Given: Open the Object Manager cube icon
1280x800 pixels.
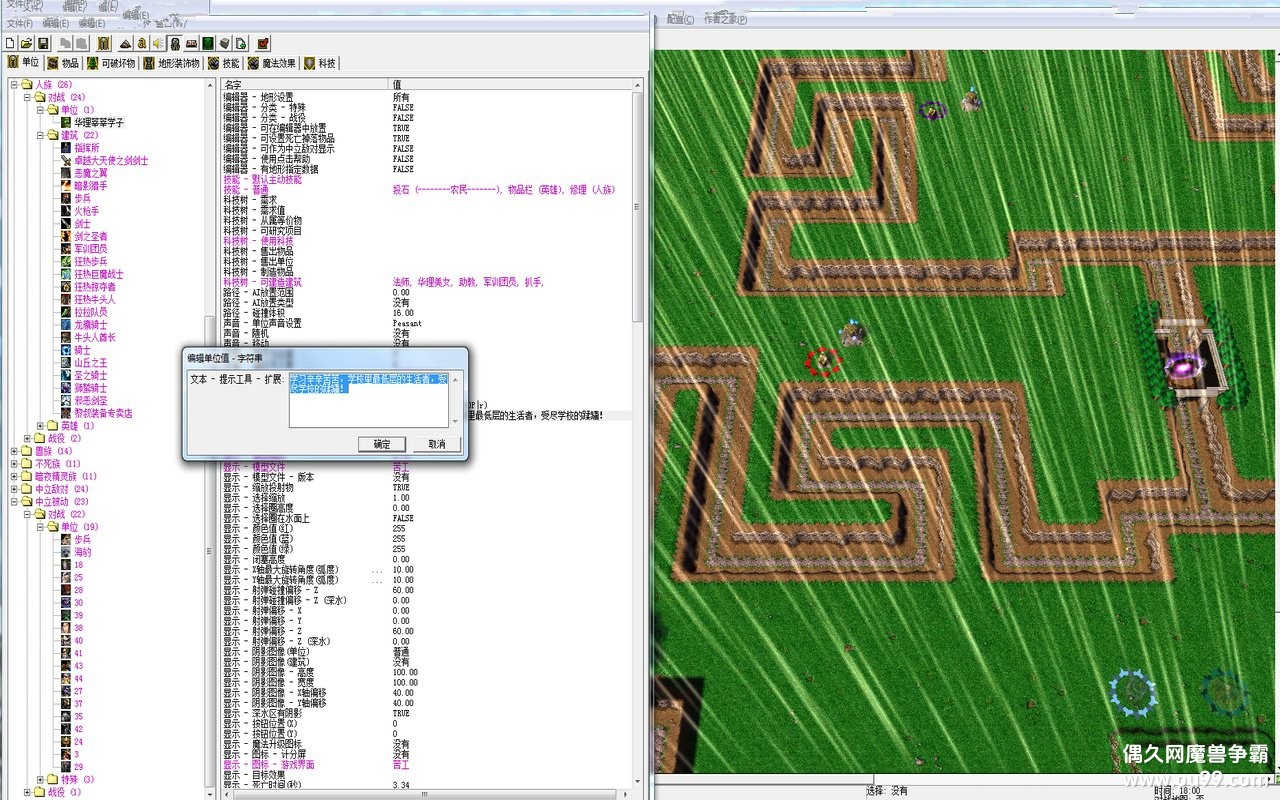Looking at the screenshot, I should coord(225,43).
